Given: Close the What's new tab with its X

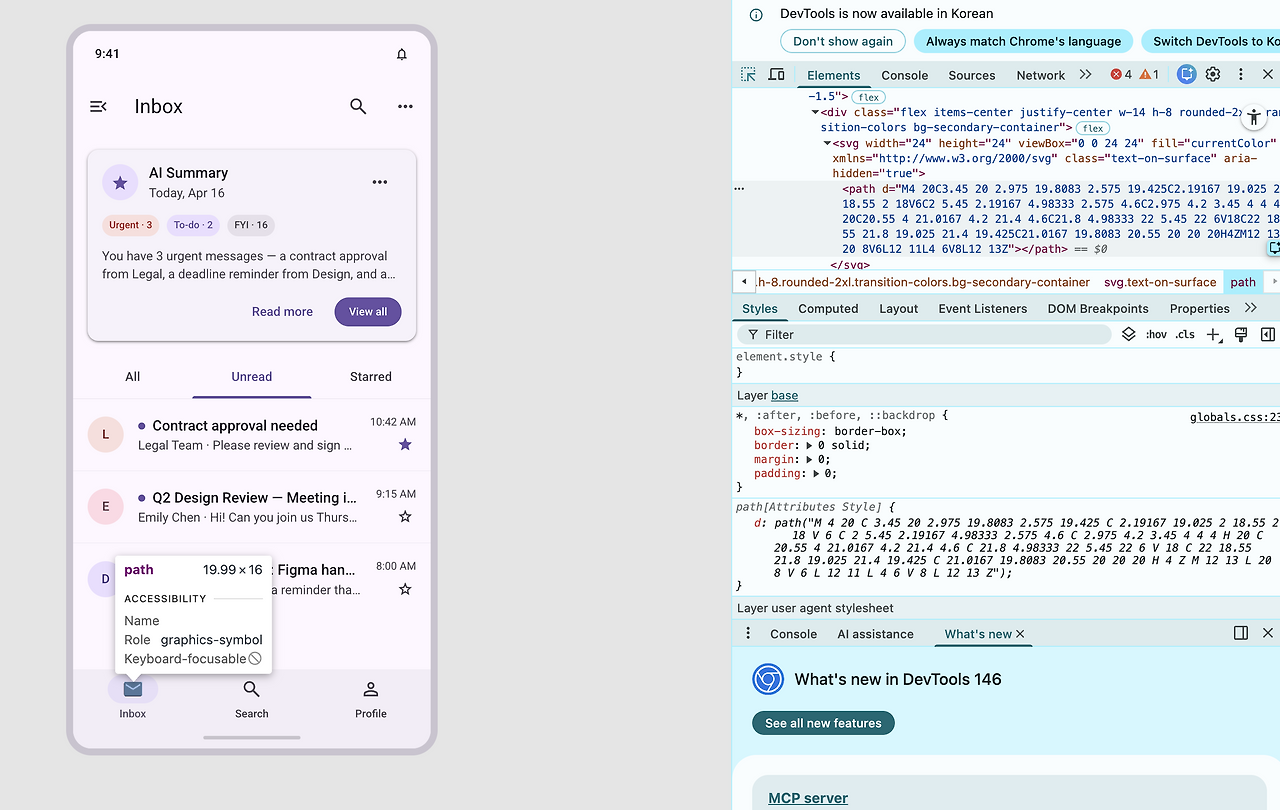Looking at the screenshot, I should 1020,634.
